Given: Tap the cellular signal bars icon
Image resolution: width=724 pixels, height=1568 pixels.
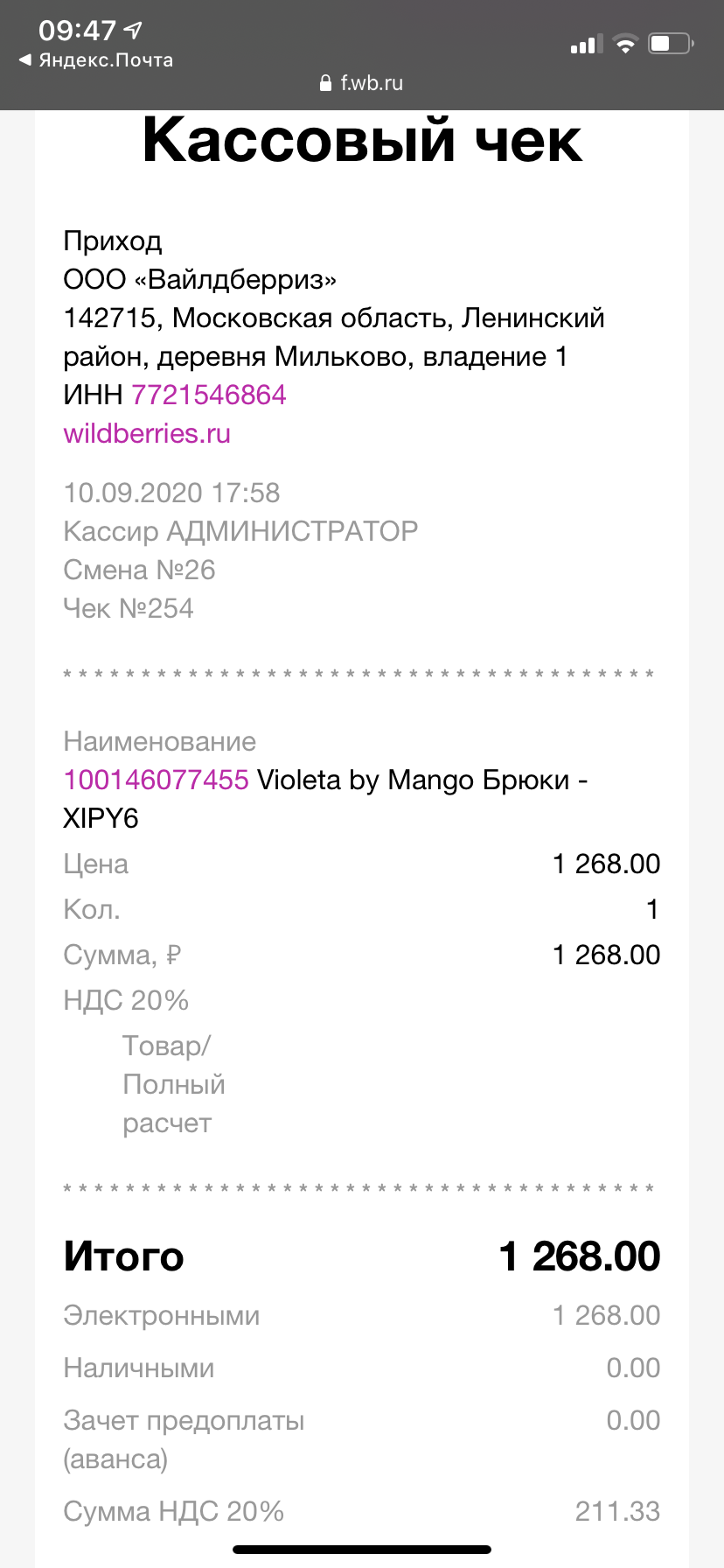Looking at the screenshot, I should coord(587,44).
